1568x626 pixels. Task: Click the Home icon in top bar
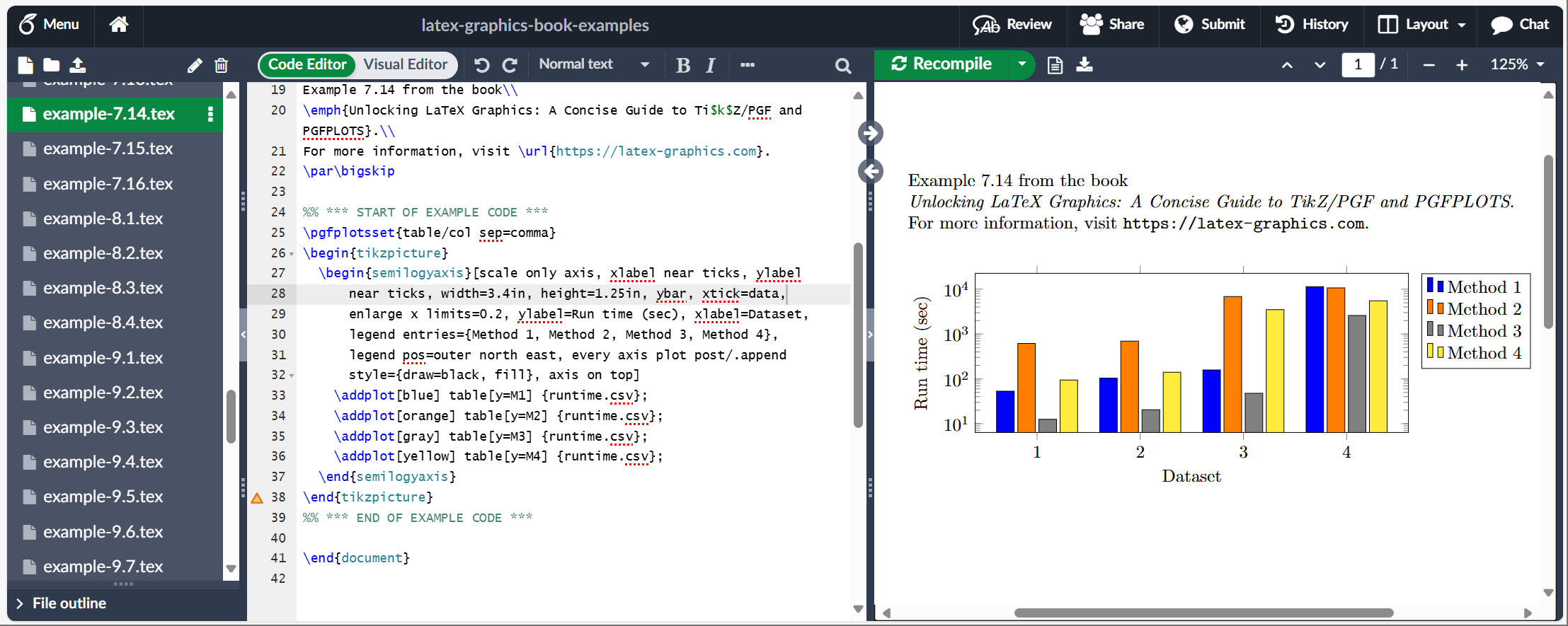pyautogui.click(x=119, y=25)
